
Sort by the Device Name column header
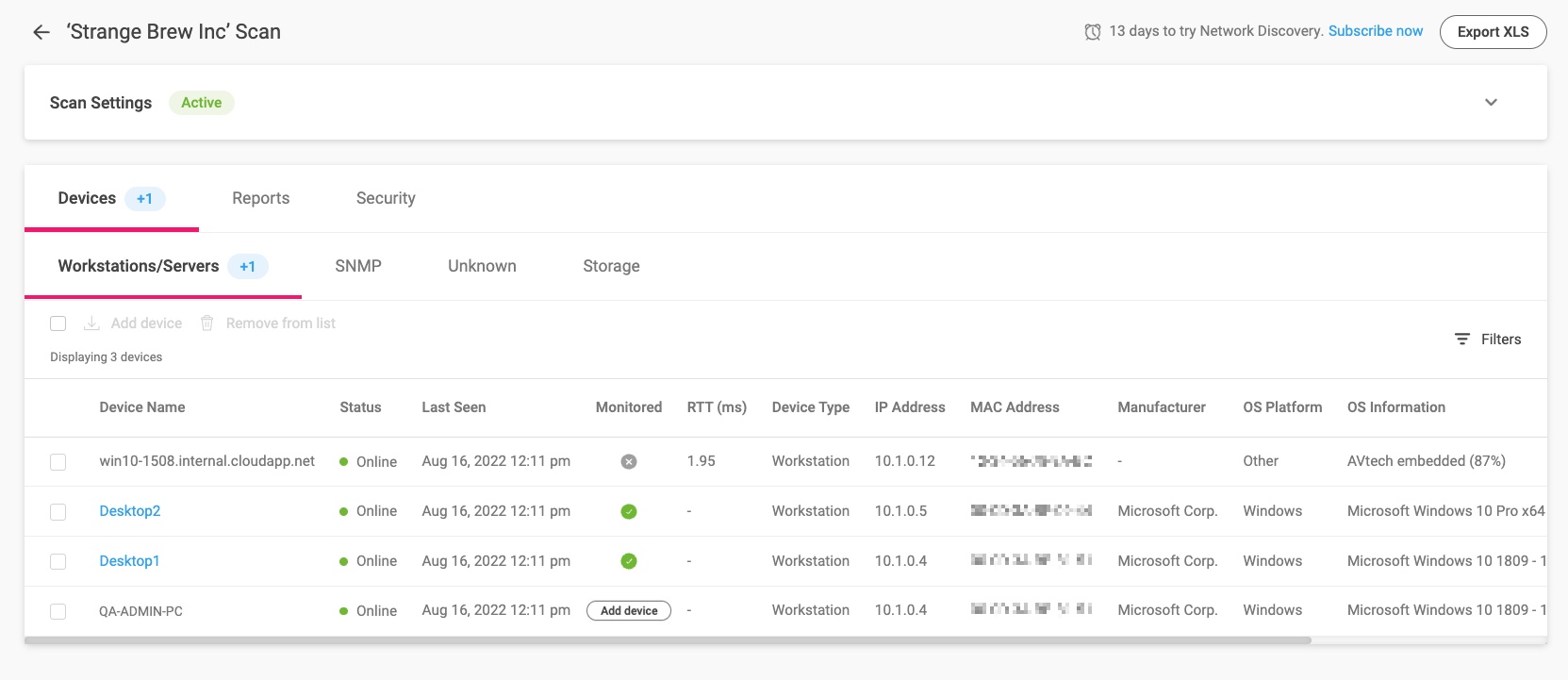click(x=142, y=407)
